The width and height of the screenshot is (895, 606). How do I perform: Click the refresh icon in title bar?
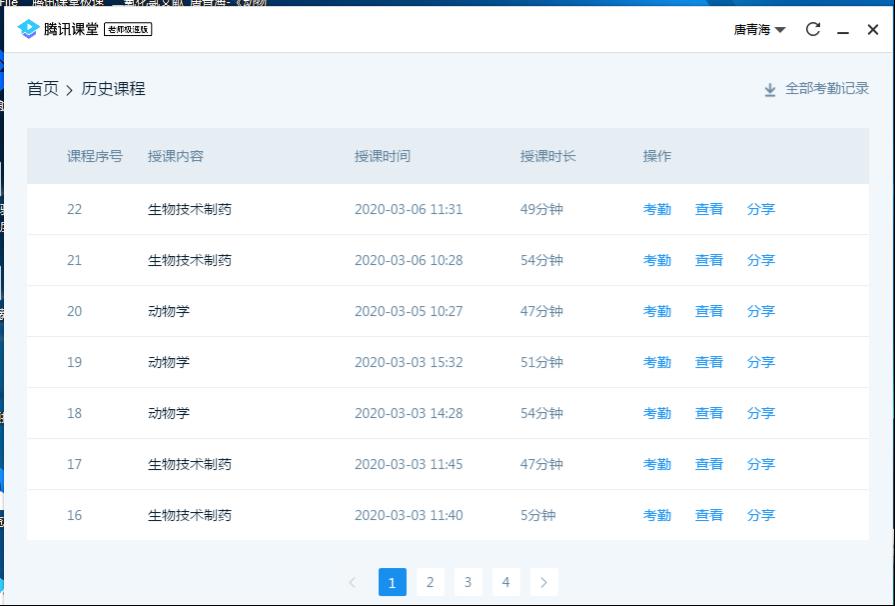813,30
